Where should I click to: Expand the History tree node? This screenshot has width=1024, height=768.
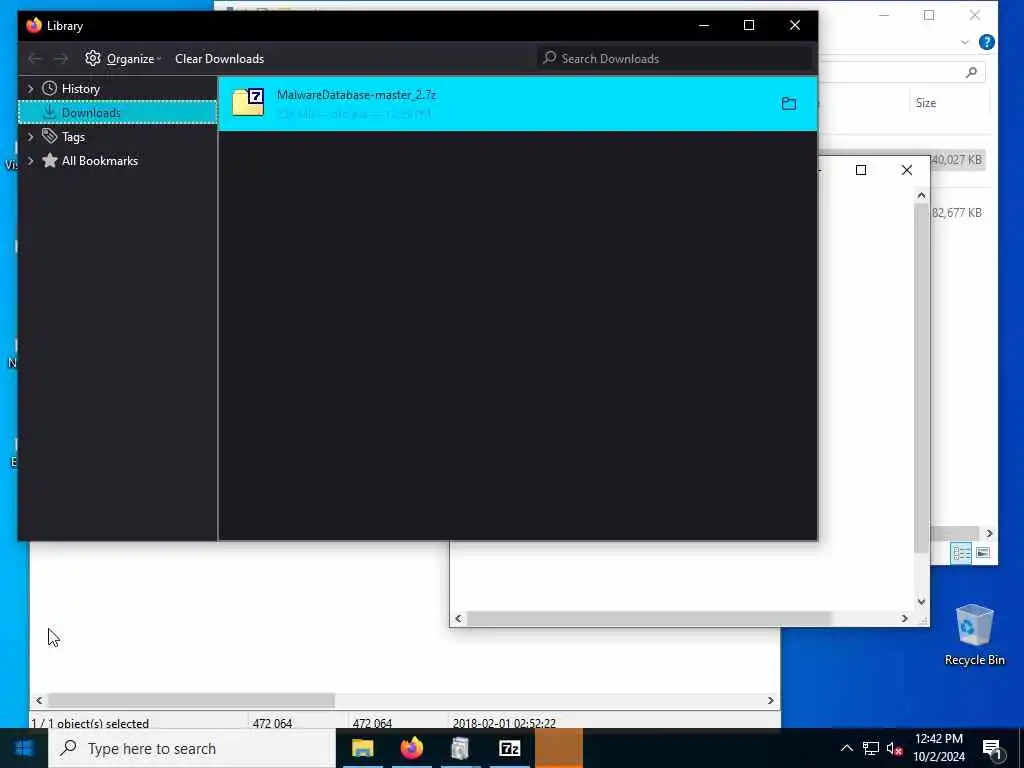click(x=30, y=88)
